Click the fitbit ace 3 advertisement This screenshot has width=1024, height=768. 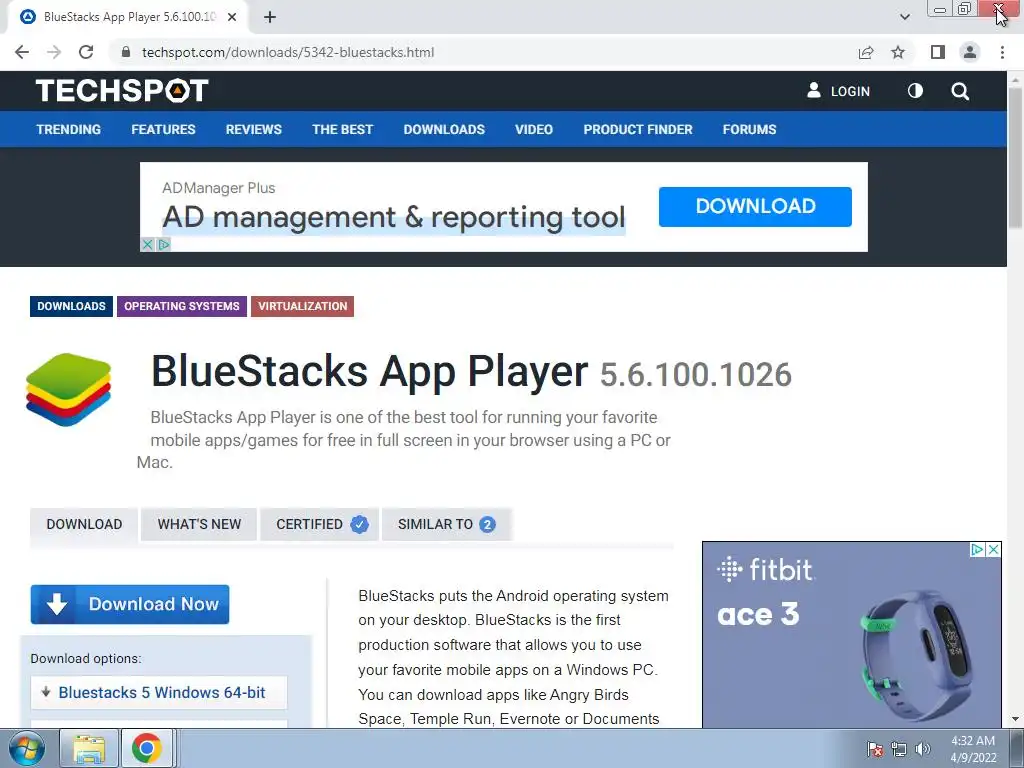[852, 634]
